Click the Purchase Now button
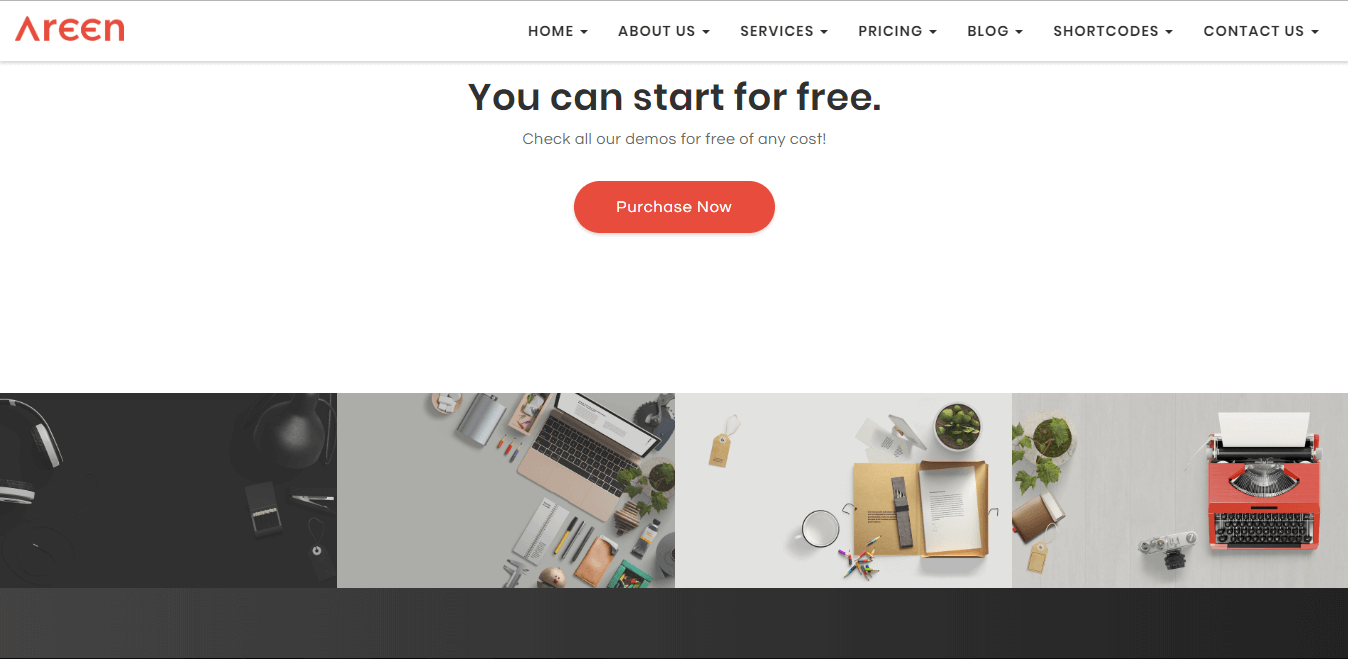This screenshot has width=1348, height=659. click(674, 207)
